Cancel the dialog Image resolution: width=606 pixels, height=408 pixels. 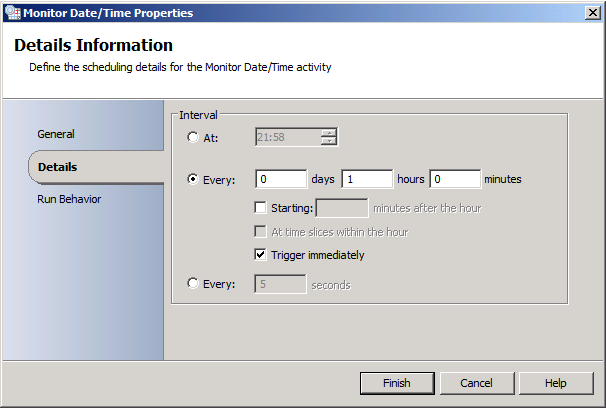(x=476, y=383)
